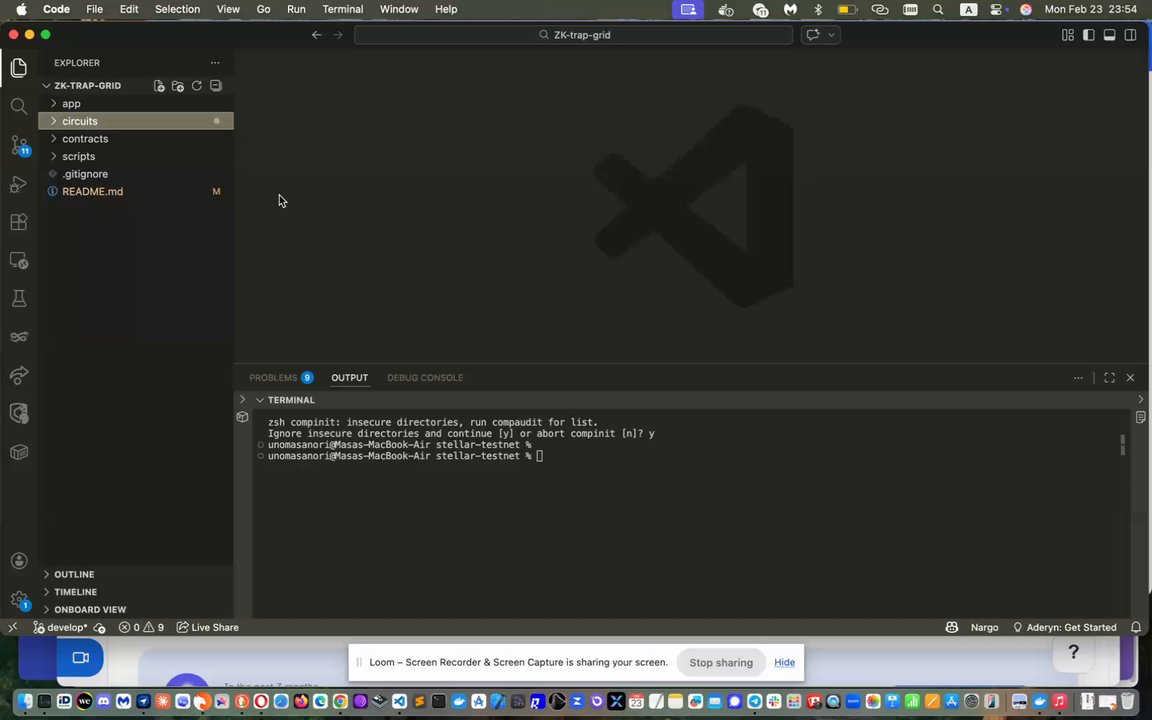Screen dimensions: 1152x720
Task: Open Run and Debug view
Action: [x=18, y=184]
